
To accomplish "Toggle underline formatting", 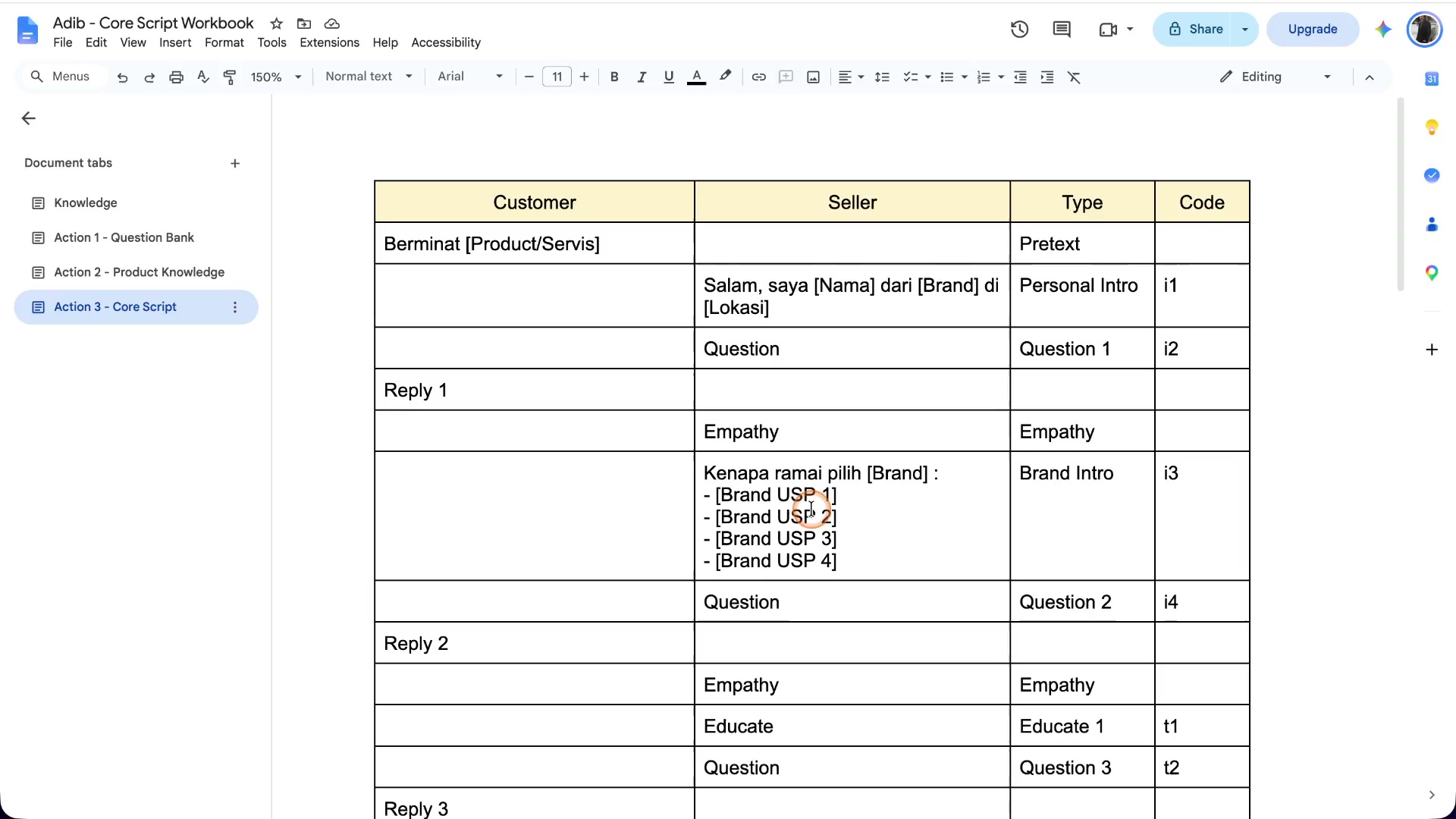I will point(668,77).
